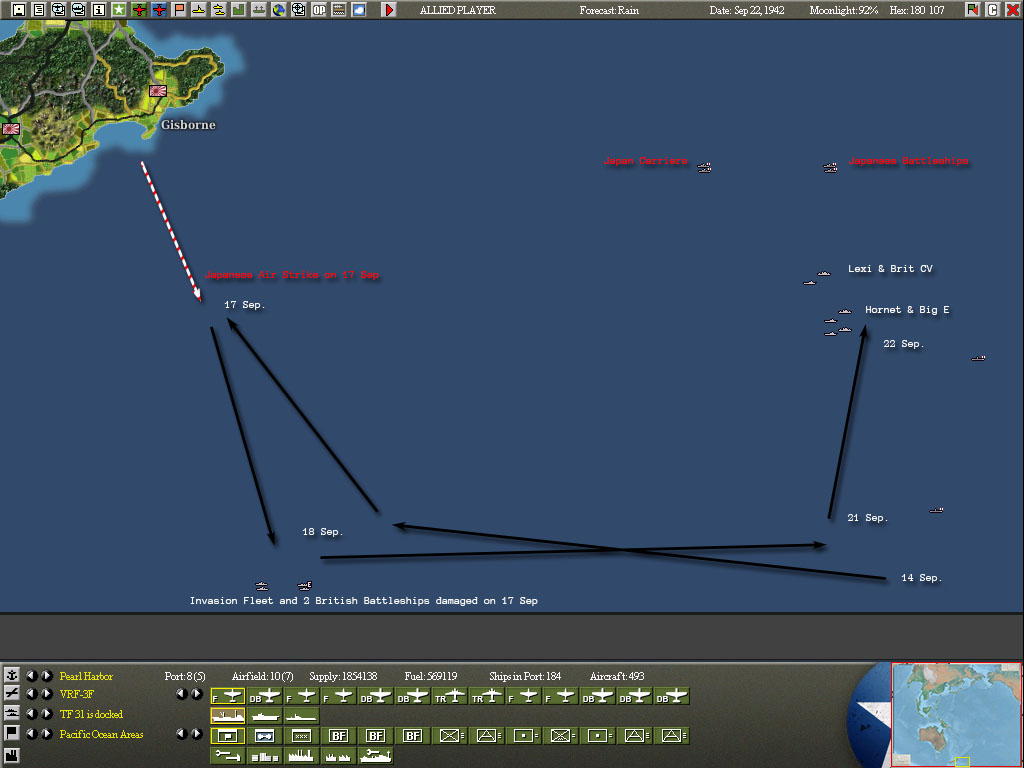Image resolution: width=1024 pixels, height=768 pixels.
Task: Select the highlighted F fighter squadron icon
Action: point(228,697)
